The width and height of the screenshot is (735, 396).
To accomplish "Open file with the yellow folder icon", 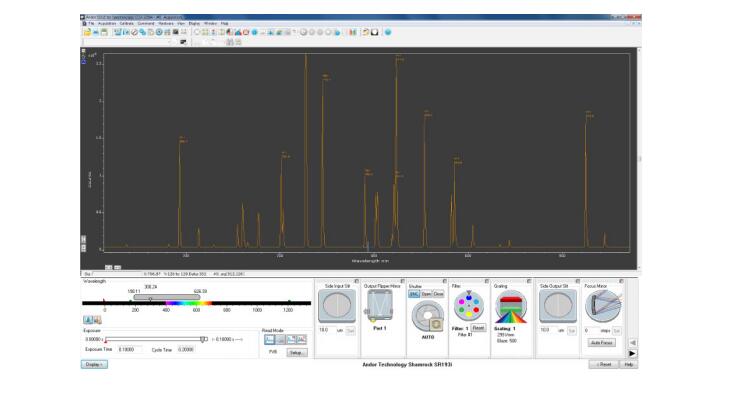I will point(87,32).
